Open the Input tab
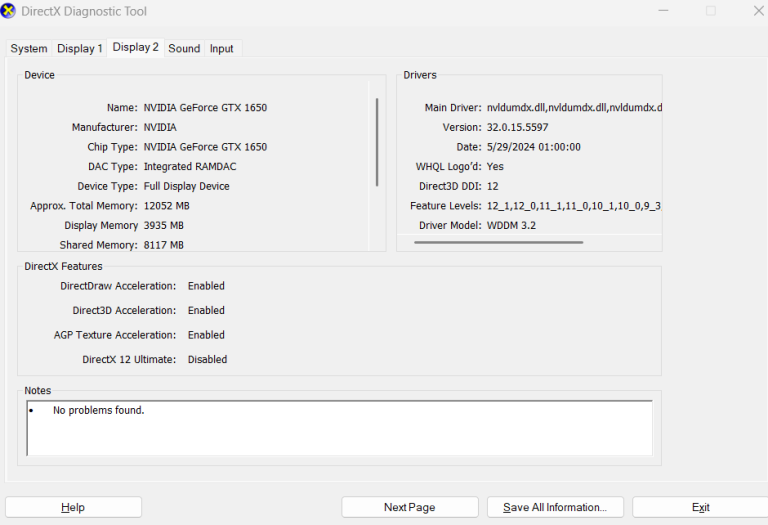768x525 pixels. coord(221,48)
